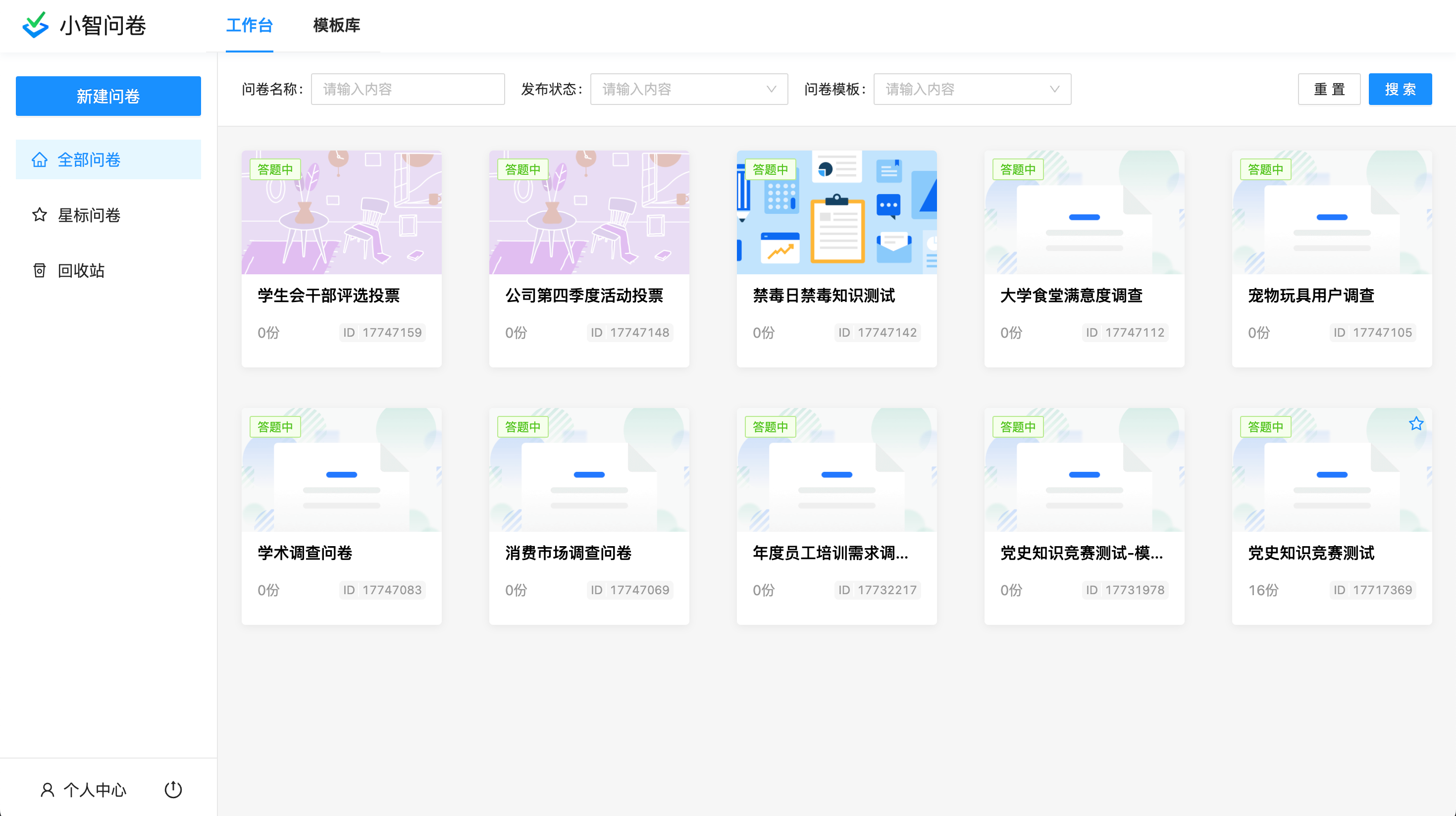Toggle star on 党史知识竞赛测试 card
1456x816 pixels.
tap(1415, 424)
